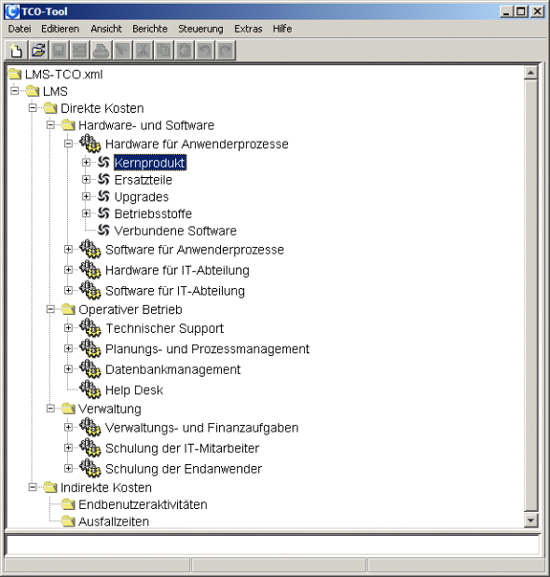Collapse the Operativer Betrieb folder
Image resolution: width=550 pixels, height=577 pixels.
[x=51, y=309]
